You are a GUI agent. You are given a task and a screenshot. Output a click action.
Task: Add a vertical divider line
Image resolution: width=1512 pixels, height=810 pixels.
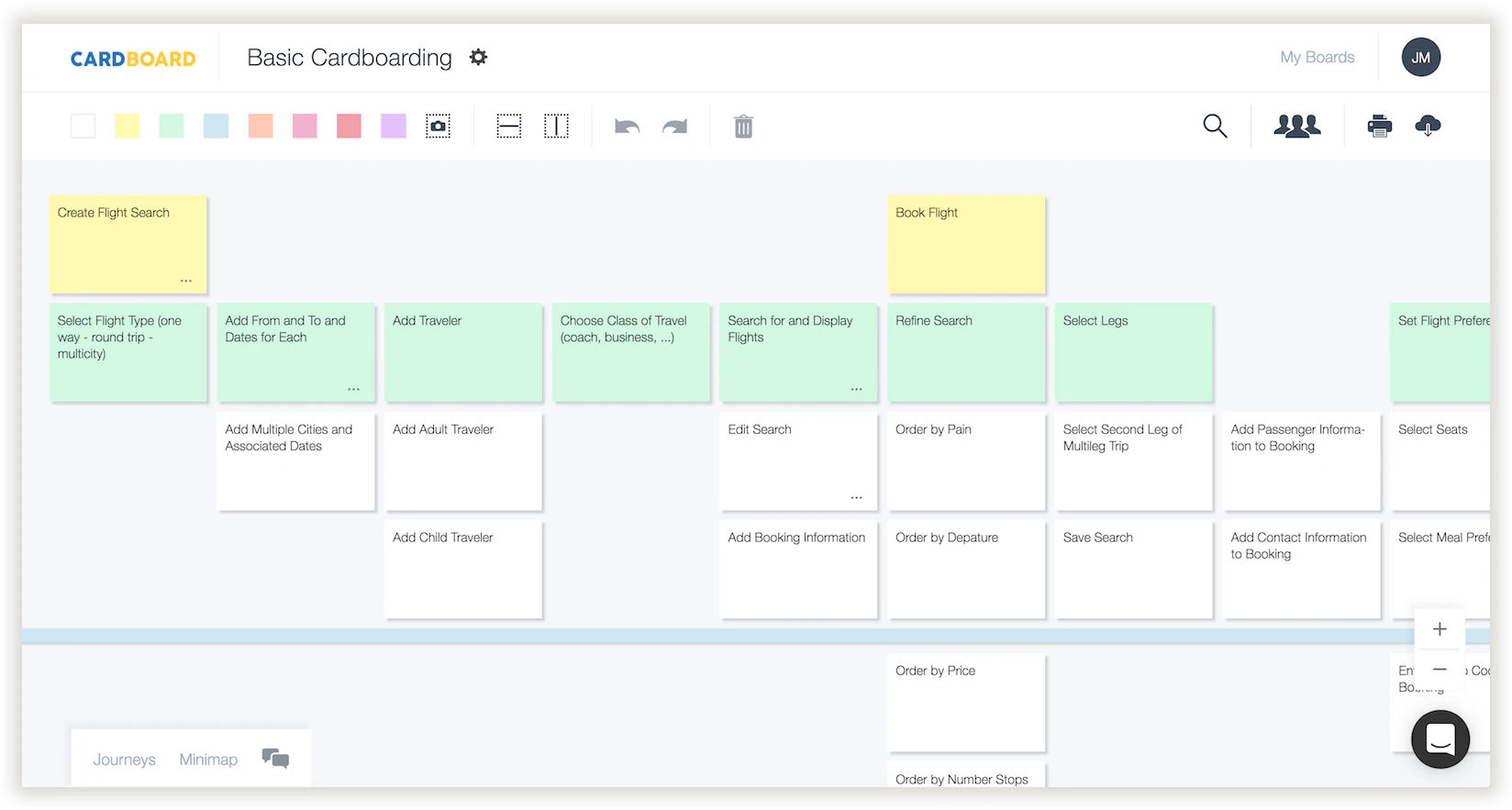click(556, 126)
